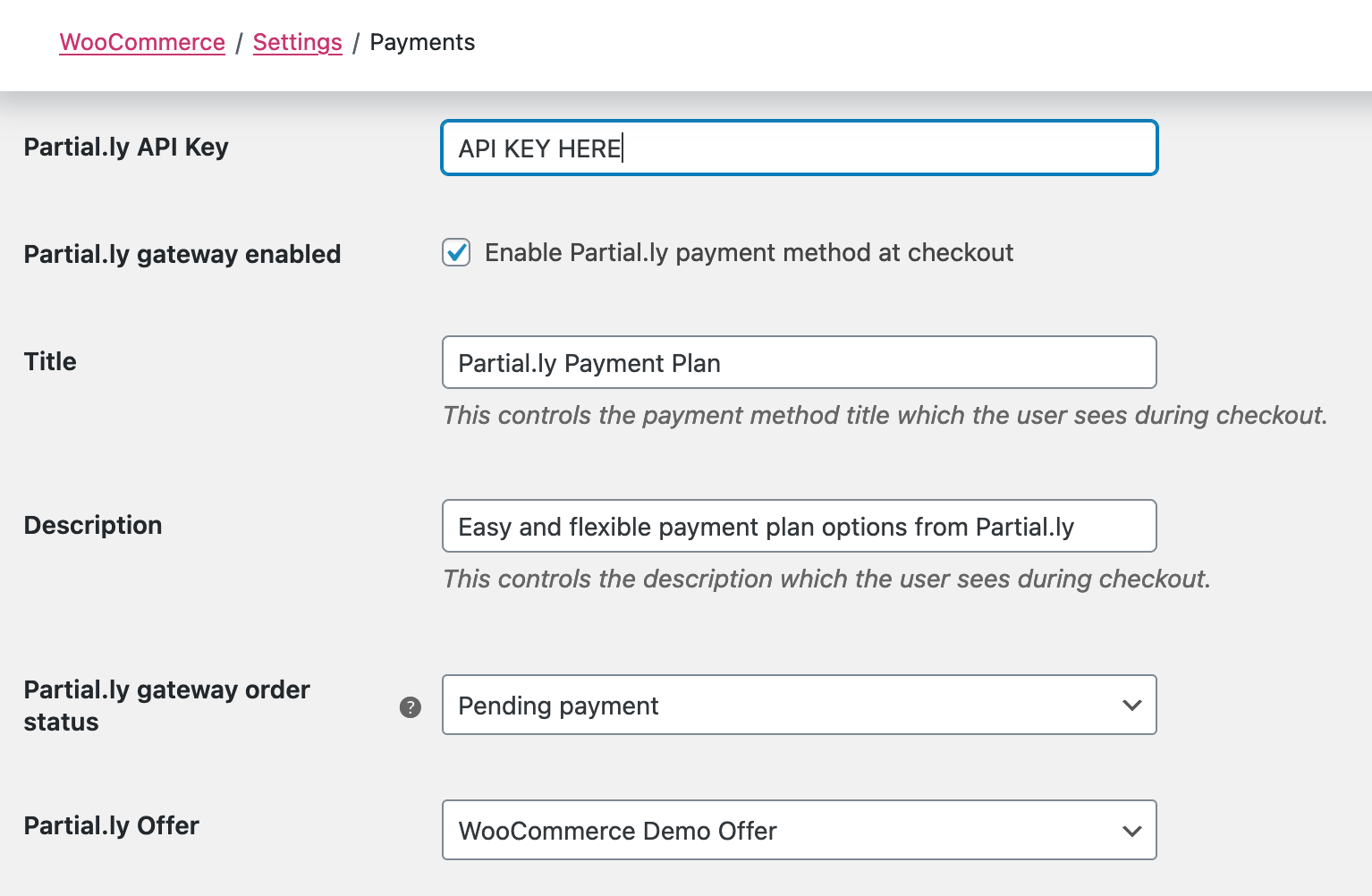
Task: Click the payment method title help text
Action: (x=885, y=415)
